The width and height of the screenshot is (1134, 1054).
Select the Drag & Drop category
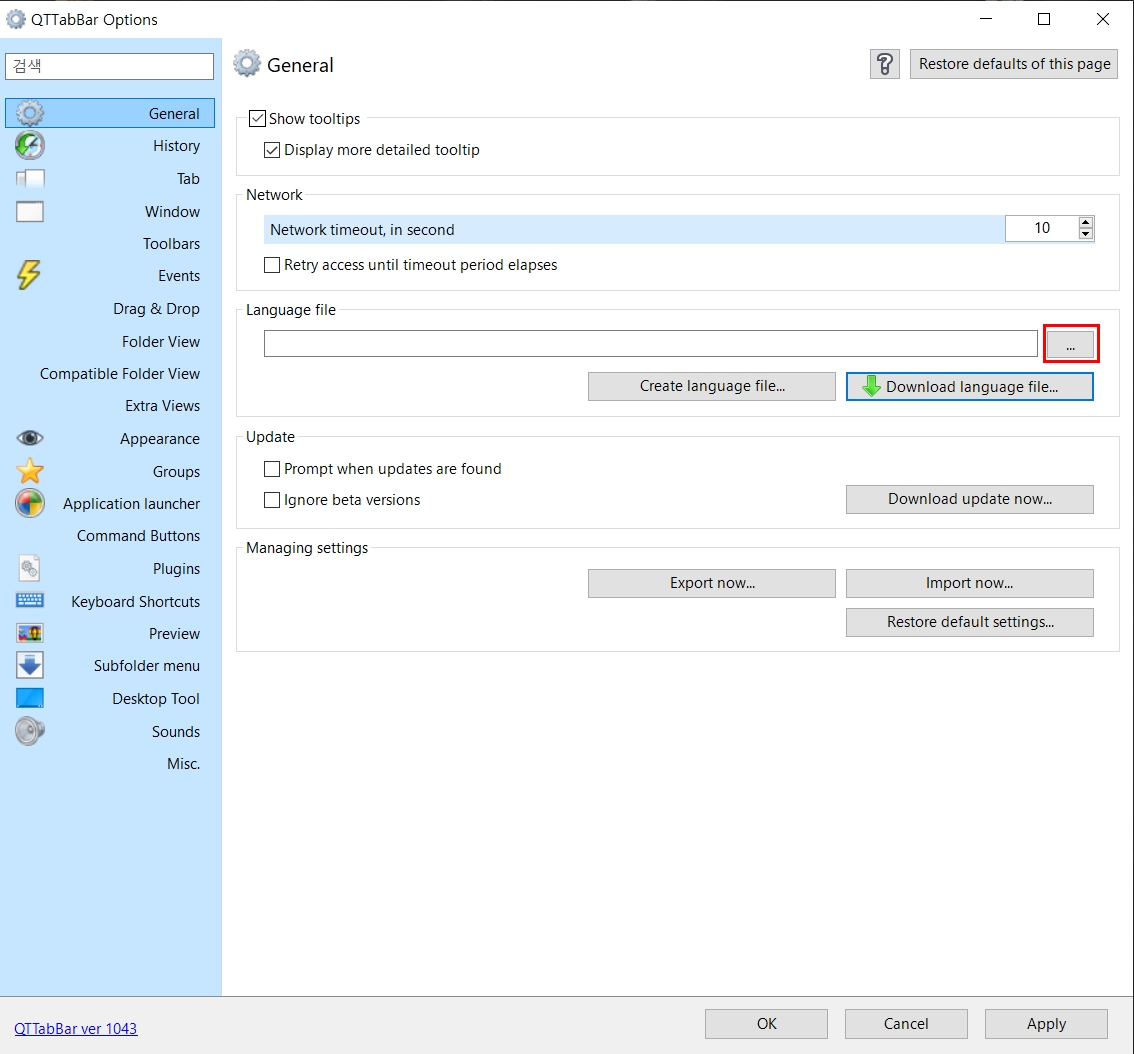click(156, 309)
